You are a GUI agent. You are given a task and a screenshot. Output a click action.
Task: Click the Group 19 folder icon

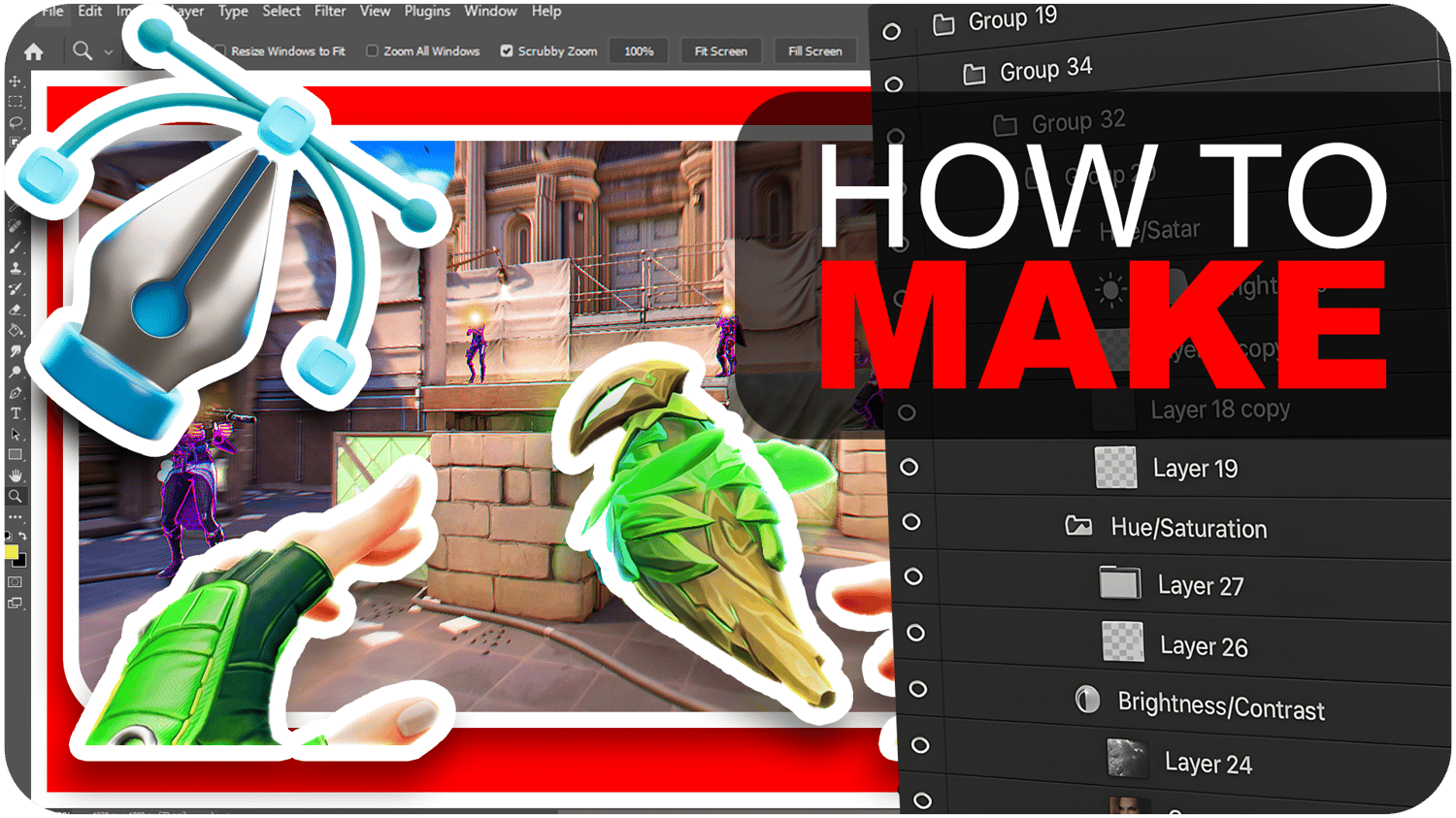tap(943, 24)
